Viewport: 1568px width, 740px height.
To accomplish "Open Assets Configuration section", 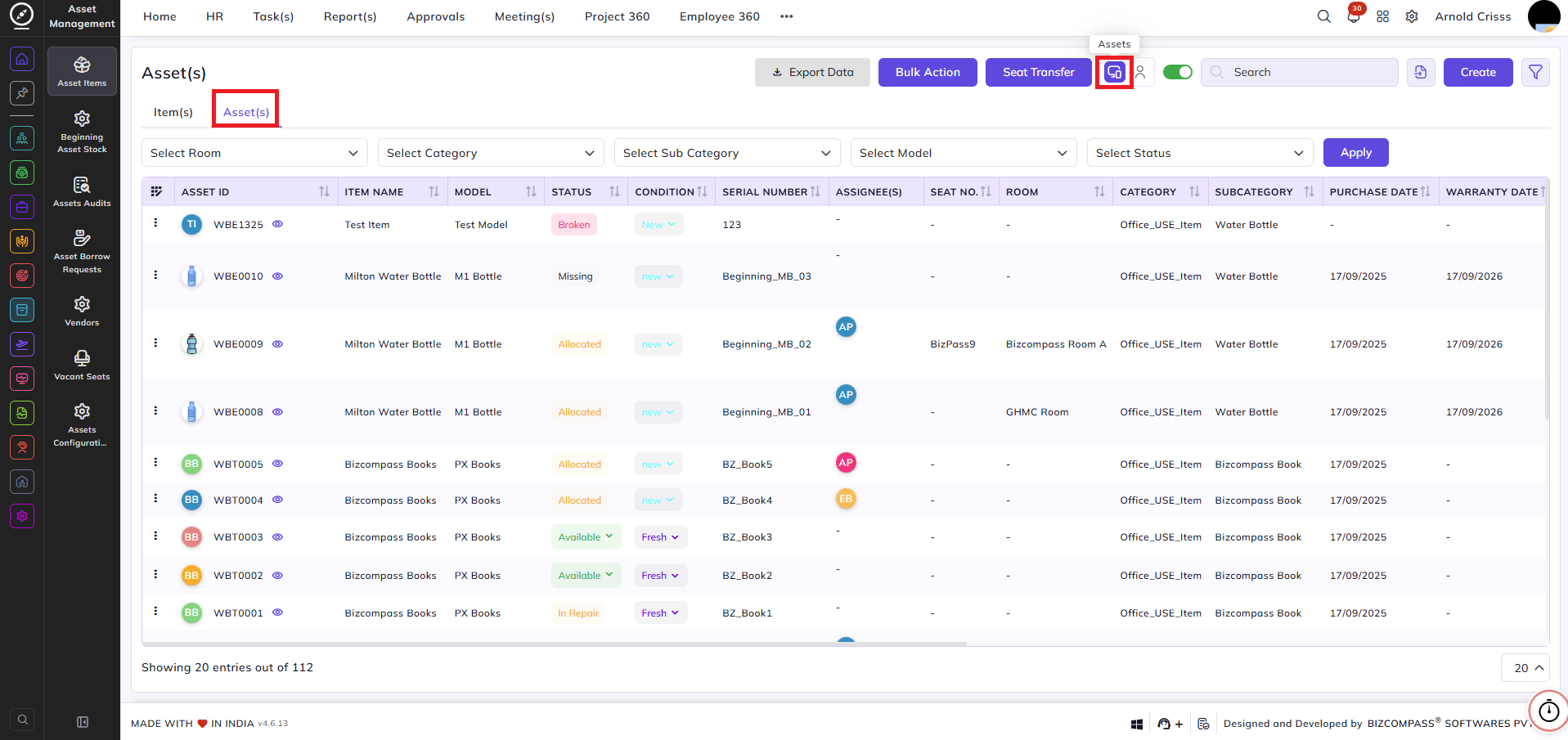I will click(82, 424).
